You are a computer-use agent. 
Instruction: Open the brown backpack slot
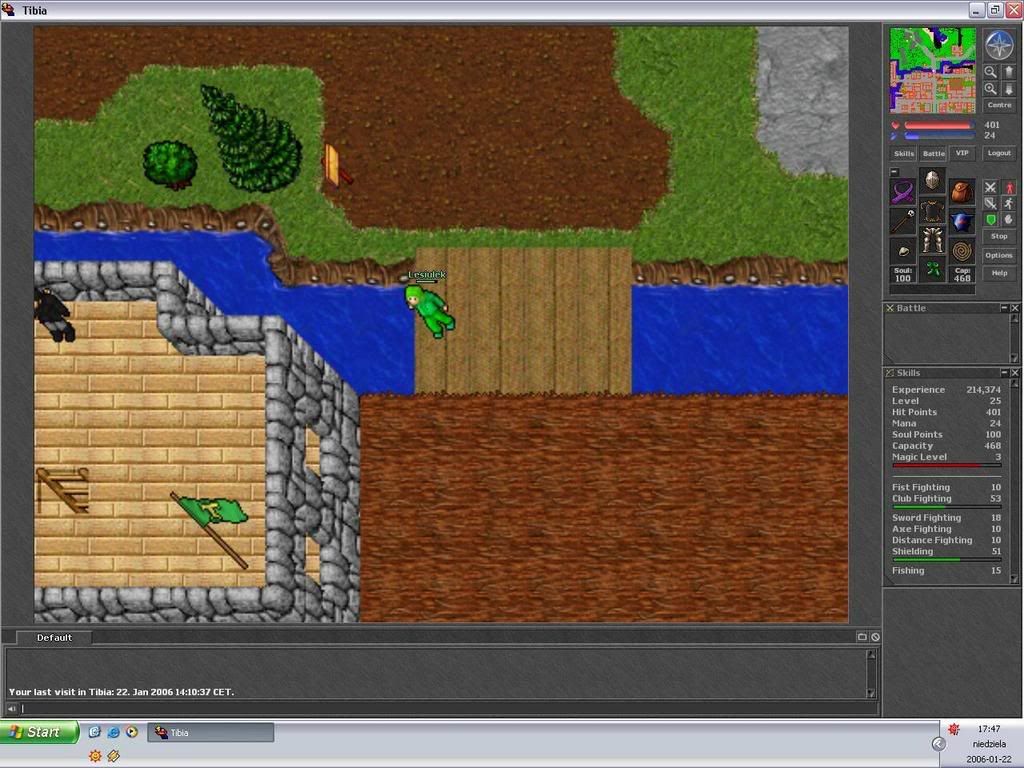(x=962, y=192)
